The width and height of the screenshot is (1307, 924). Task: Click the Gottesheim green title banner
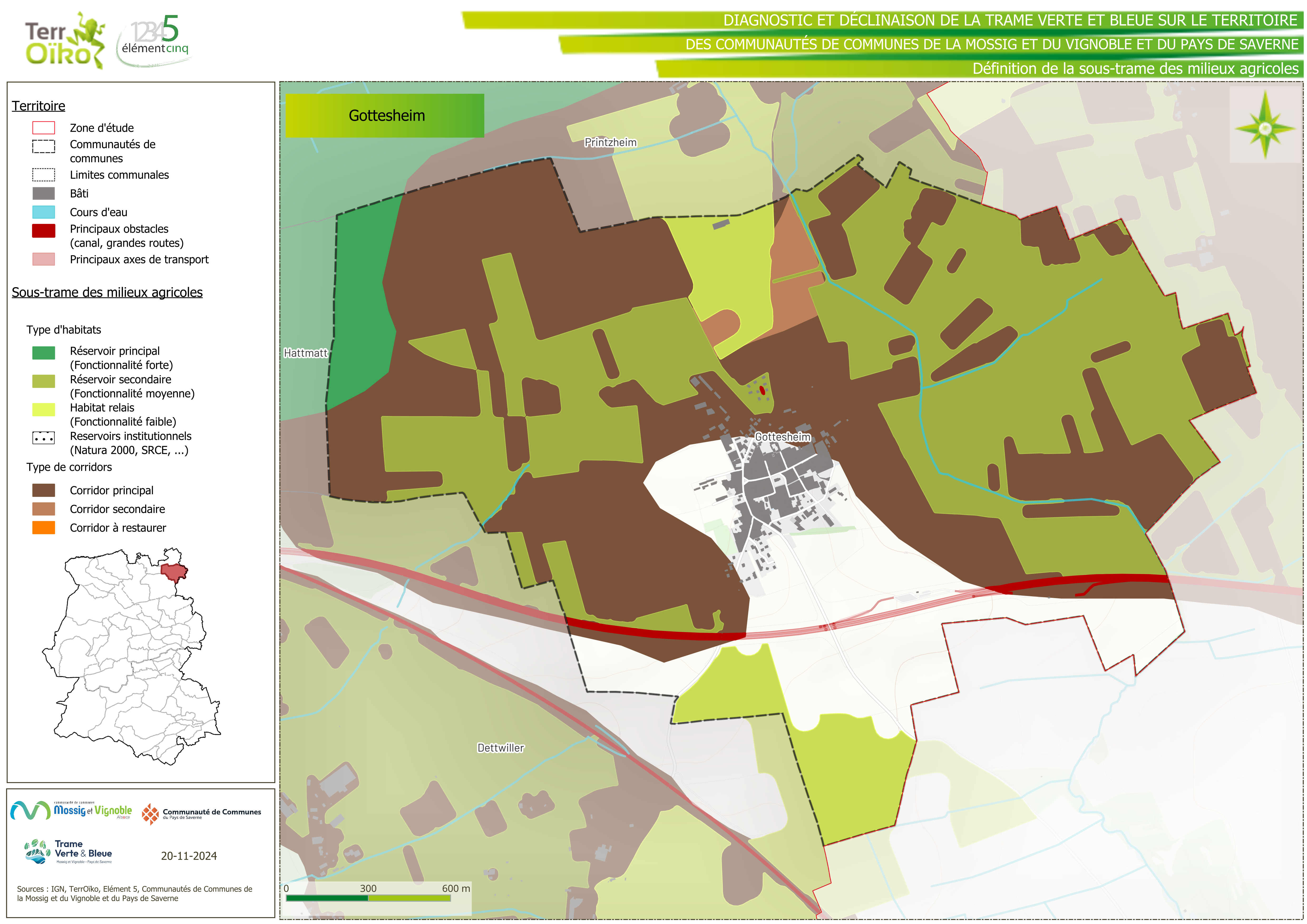coord(385,116)
